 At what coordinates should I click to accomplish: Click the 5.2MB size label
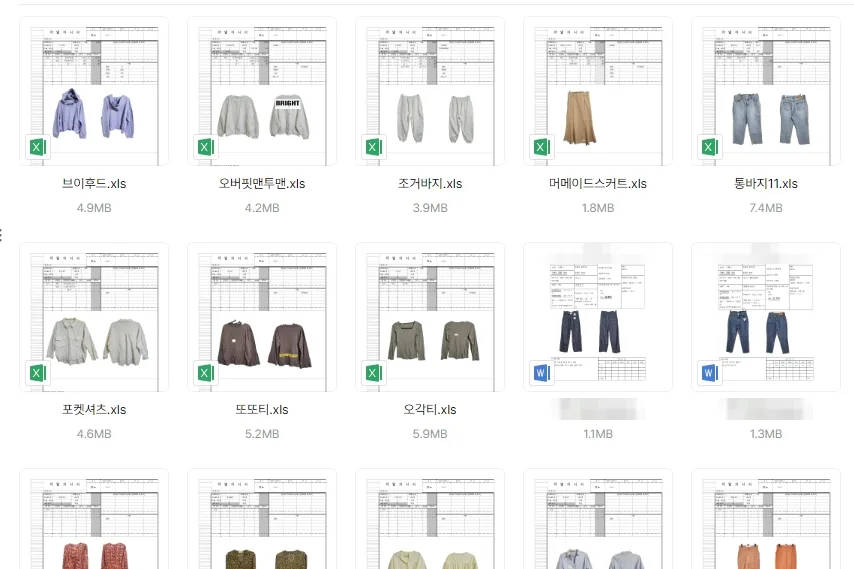[262, 434]
